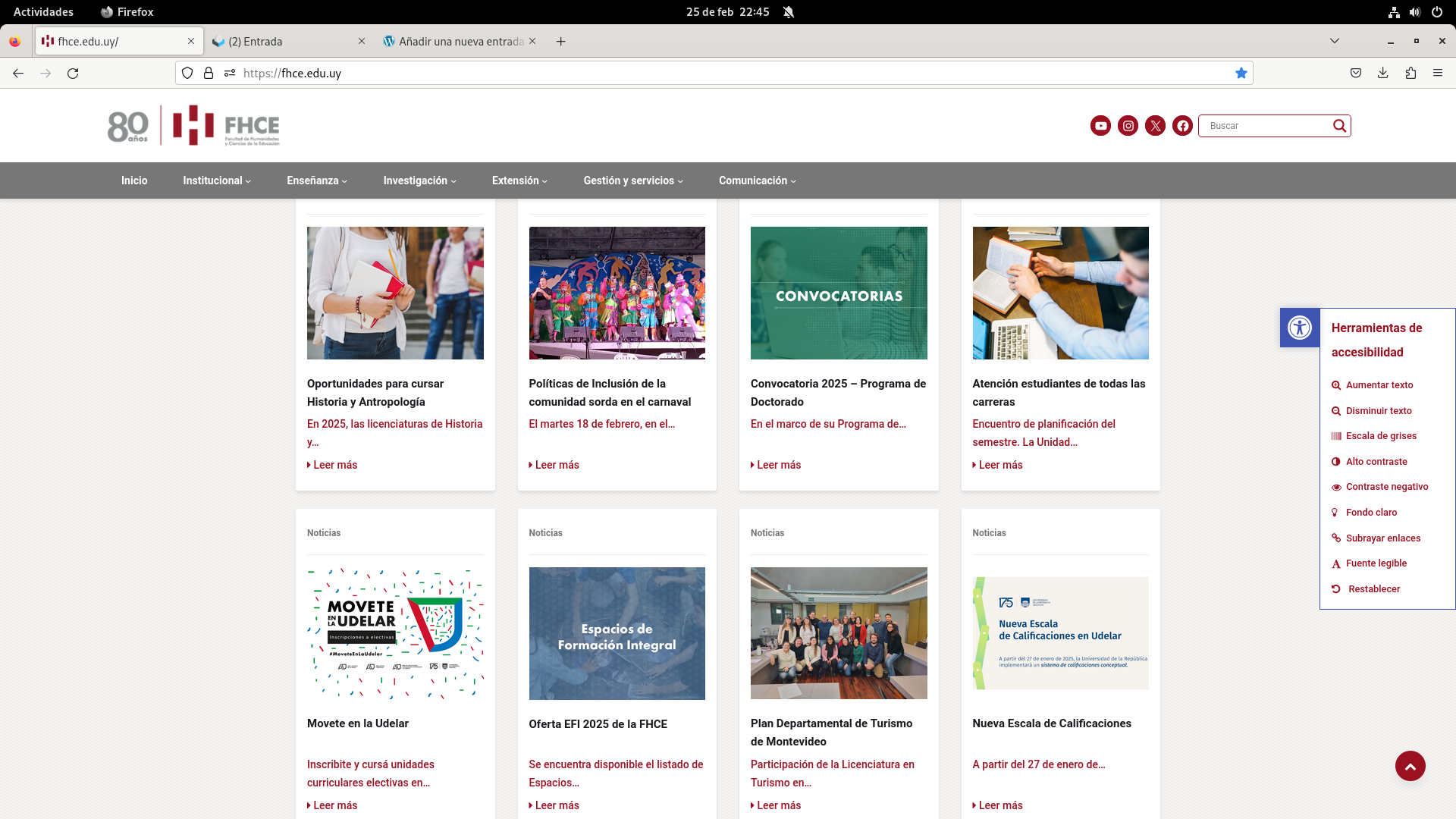Expand the Institucional menu
This screenshot has height=819, width=1456.
[x=216, y=180]
